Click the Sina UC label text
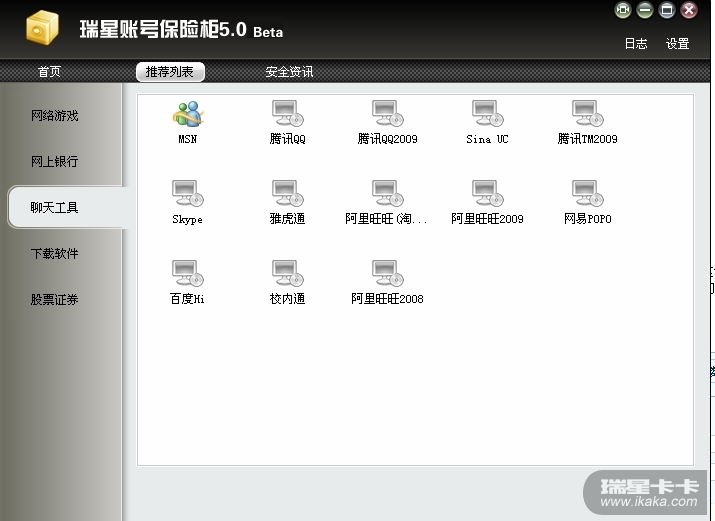 pyautogui.click(x=487, y=139)
